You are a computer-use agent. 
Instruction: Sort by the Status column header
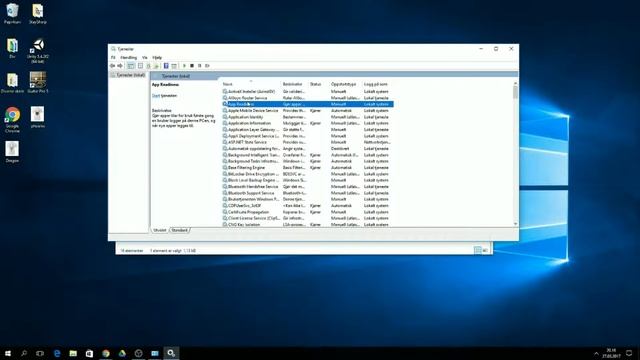(318, 84)
